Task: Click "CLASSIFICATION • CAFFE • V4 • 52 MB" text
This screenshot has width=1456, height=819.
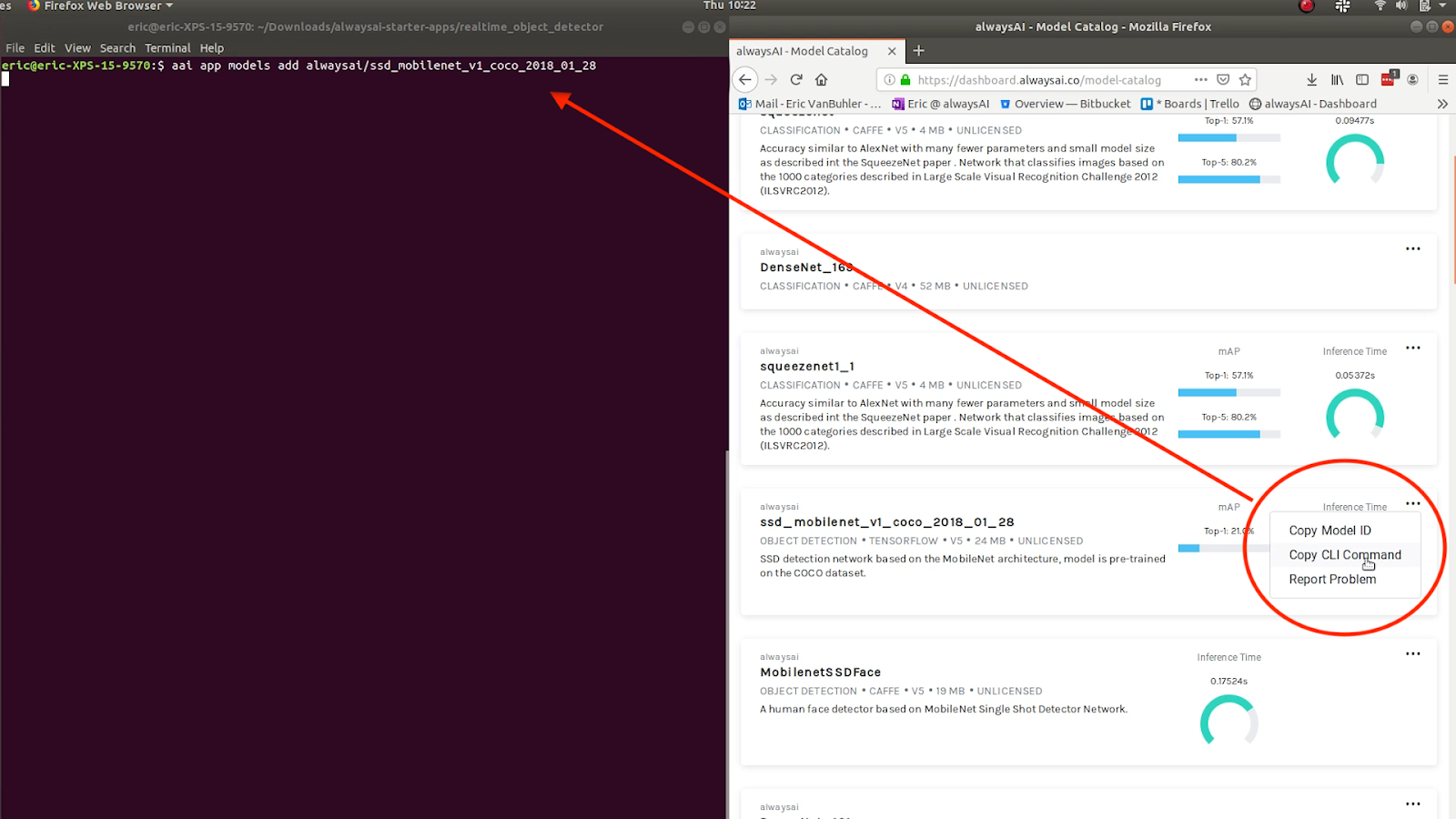Action: [854, 286]
